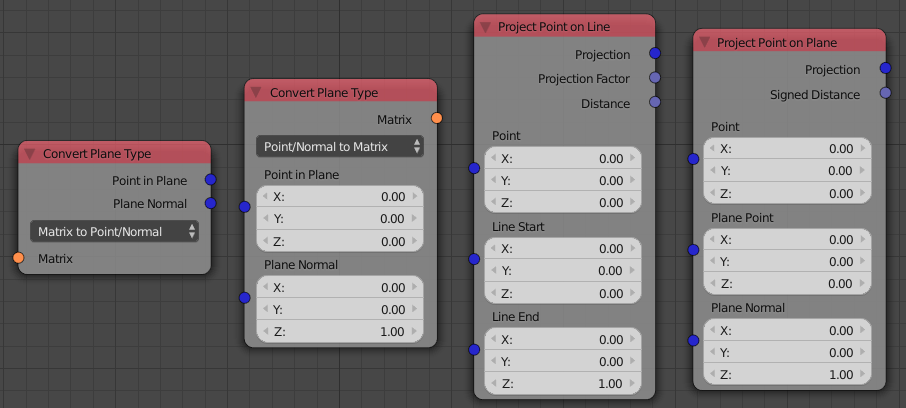Click the Point in Plane X field
This screenshot has width=906, height=408.
pos(340,196)
